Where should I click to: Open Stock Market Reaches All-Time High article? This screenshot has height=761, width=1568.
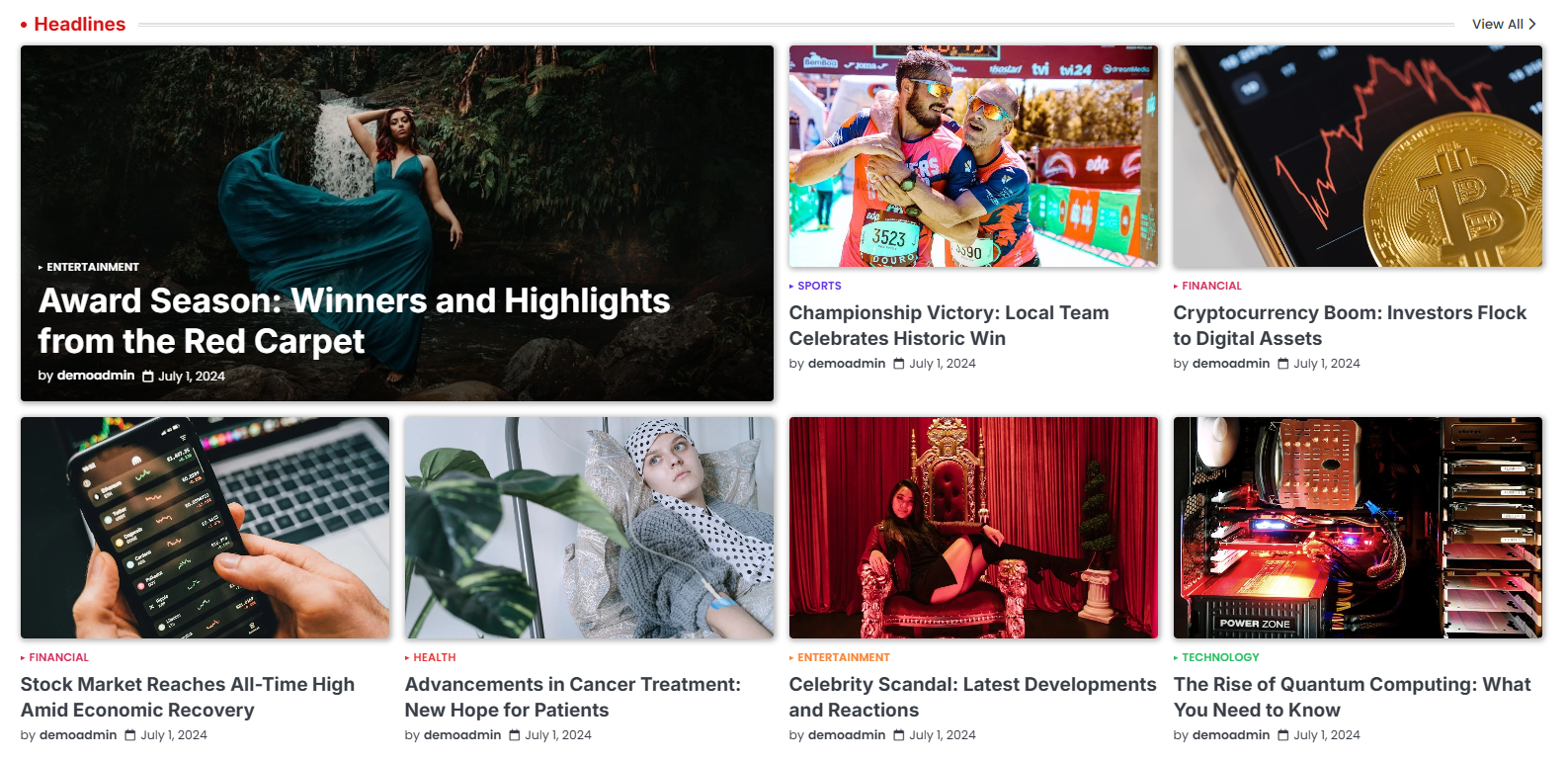(188, 697)
